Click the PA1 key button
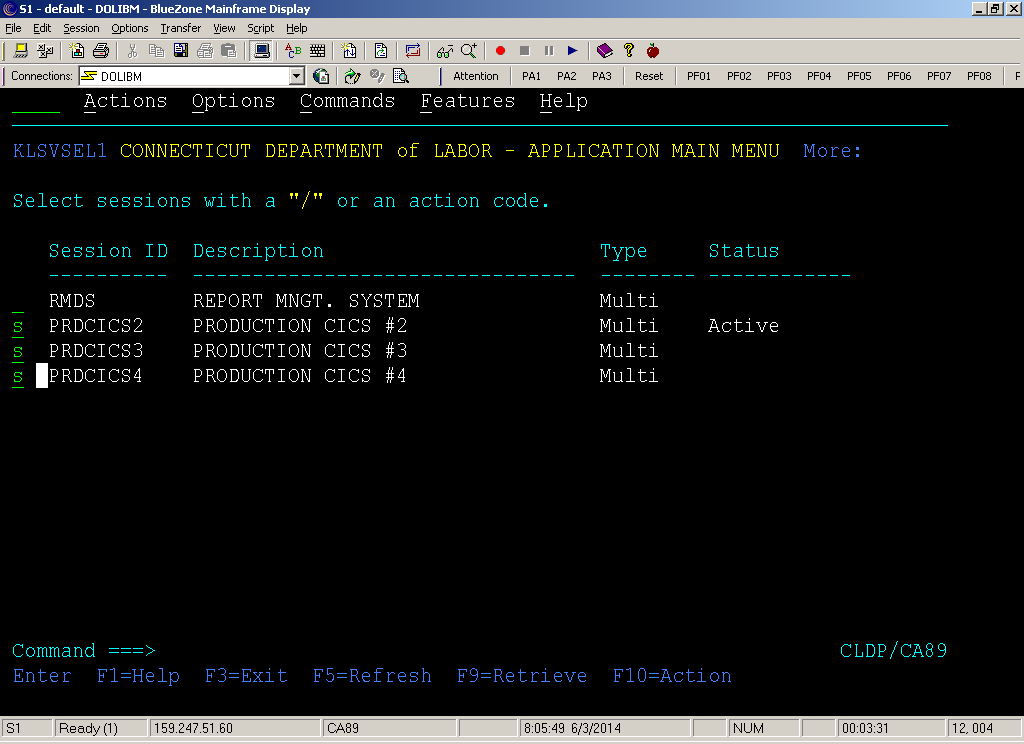 [531, 76]
